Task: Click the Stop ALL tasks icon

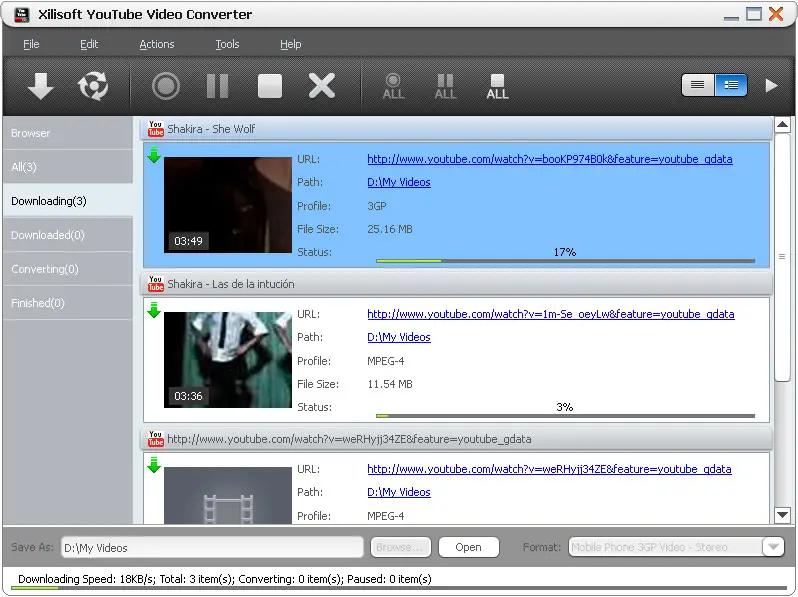Action: pyautogui.click(x=497, y=87)
